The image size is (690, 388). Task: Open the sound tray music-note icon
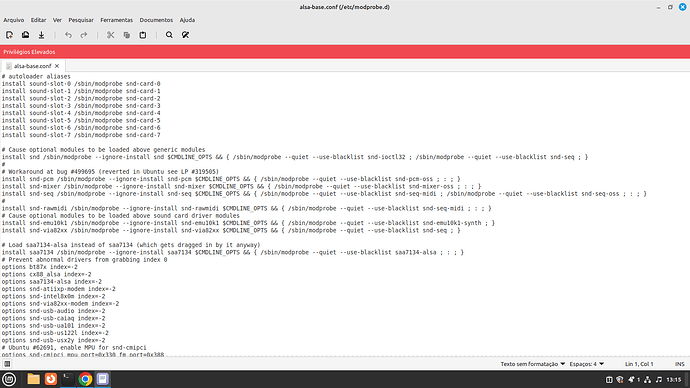tap(659, 379)
